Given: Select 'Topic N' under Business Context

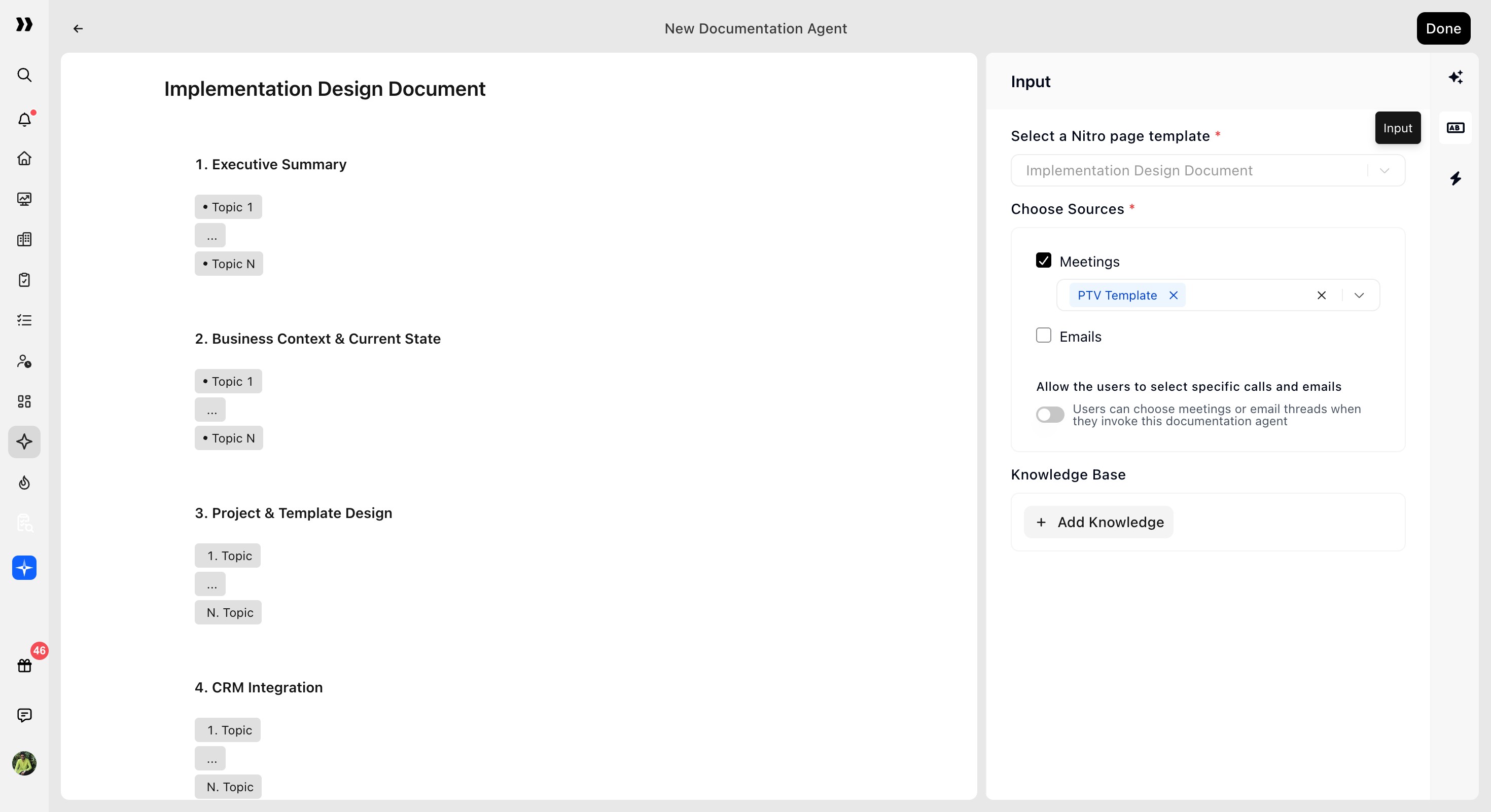Looking at the screenshot, I should pos(229,438).
